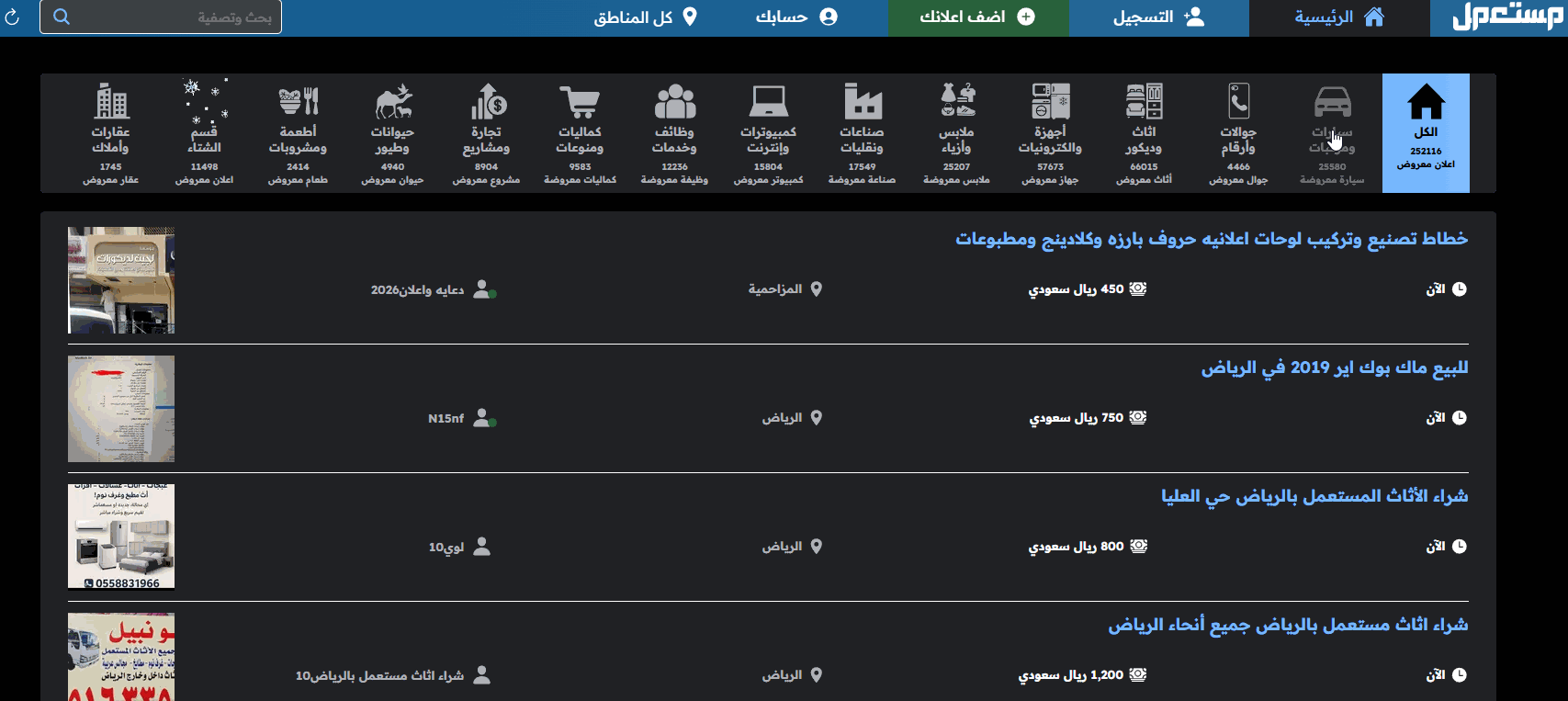Select the 'الكل' all listings tab
The width and height of the screenshot is (1568, 701).
(1426, 133)
